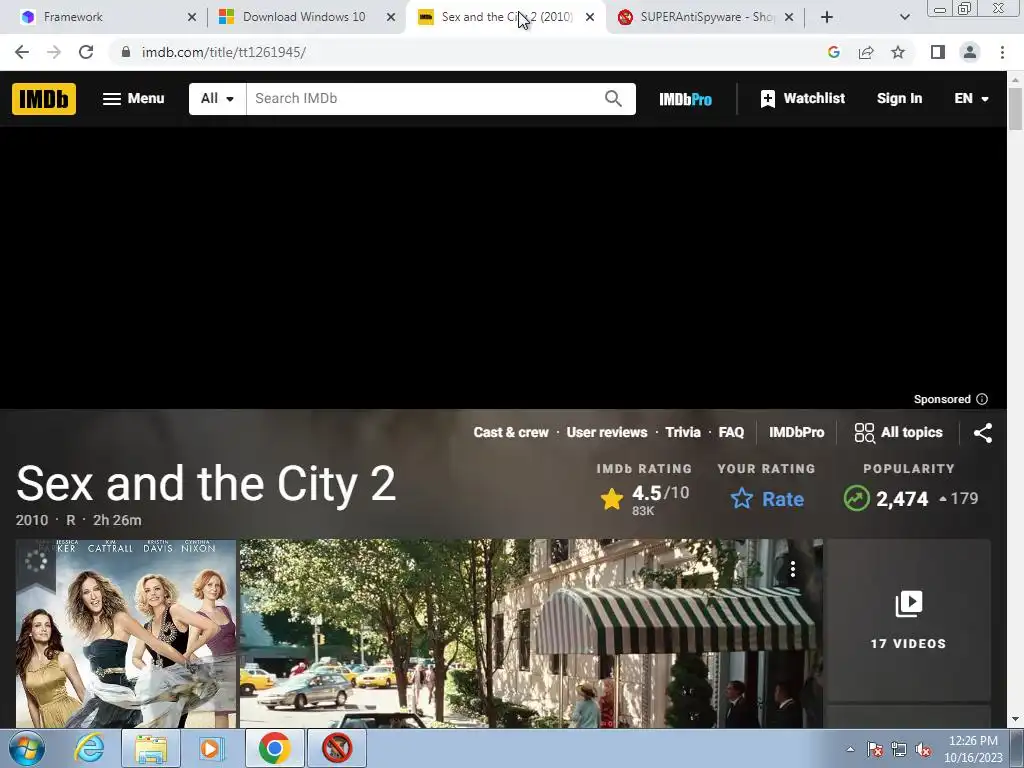Image resolution: width=1024 pixels, height=768 pixels.
Task: Click the muted volume tray icon
Action: coord(923,750)
